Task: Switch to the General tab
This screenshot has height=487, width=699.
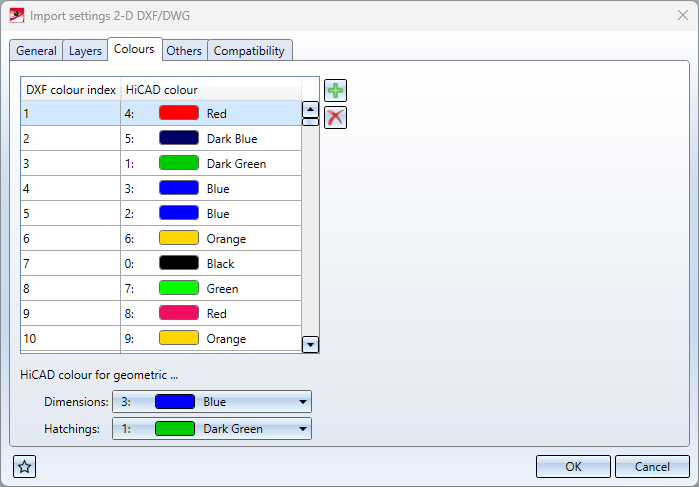Action: (x=36, y=51)
